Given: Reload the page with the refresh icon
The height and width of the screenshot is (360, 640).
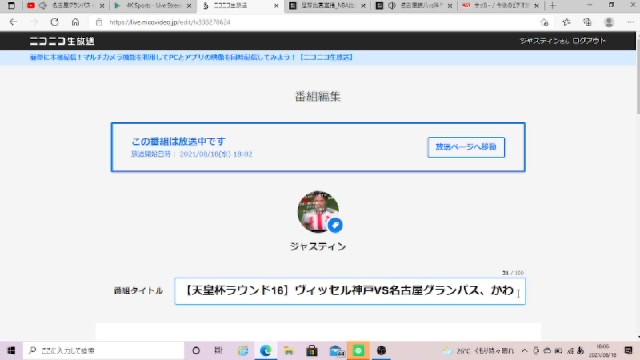Looking at the screenshot, I should point(54,22).
